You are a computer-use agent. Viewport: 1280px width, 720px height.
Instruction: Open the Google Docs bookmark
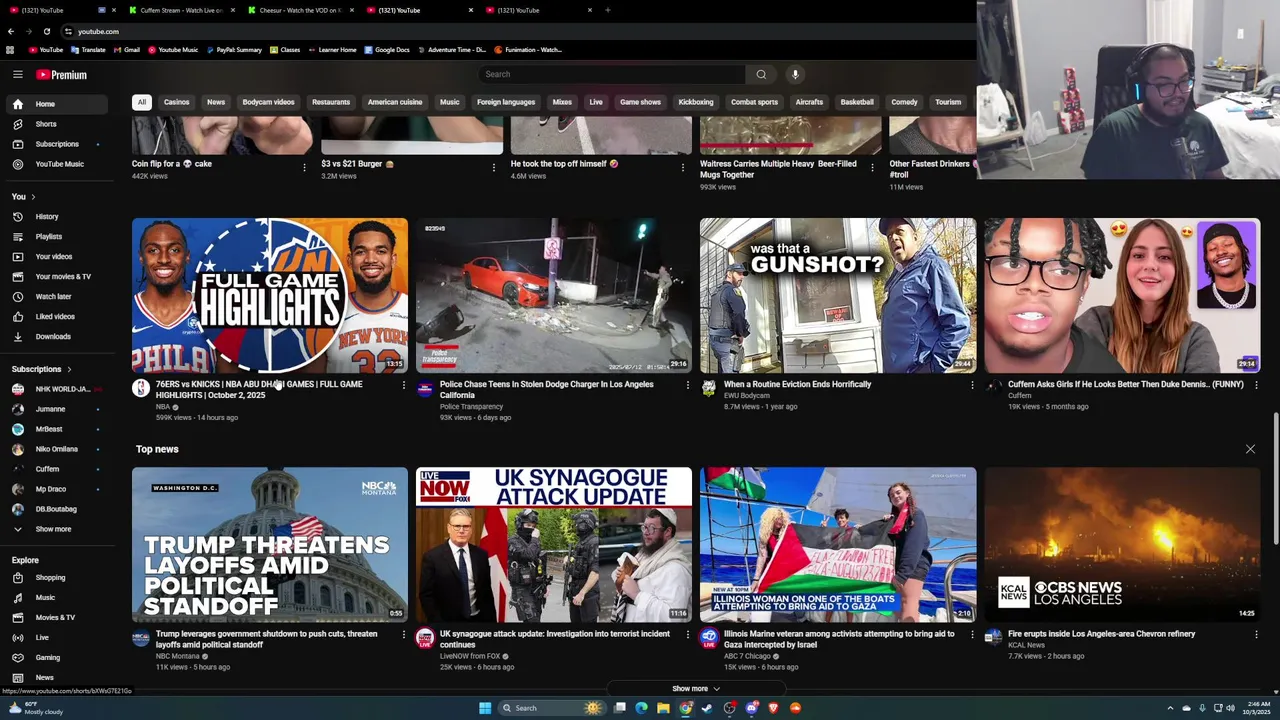tap(387, 49)
